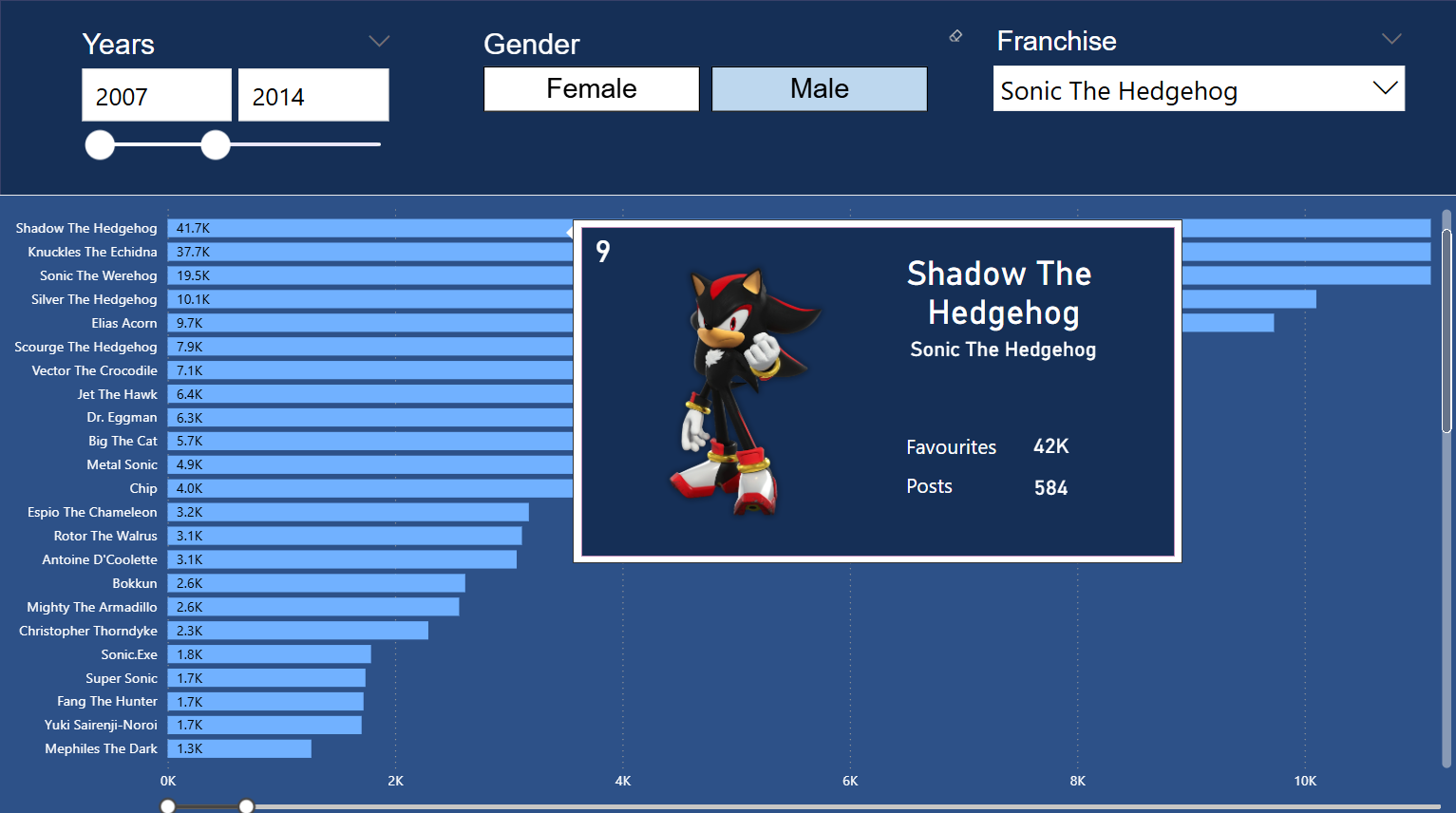Screen dimensions: 1456x813
Task: Select Knuckles The Echidna bar
Action: coord(799,252)
